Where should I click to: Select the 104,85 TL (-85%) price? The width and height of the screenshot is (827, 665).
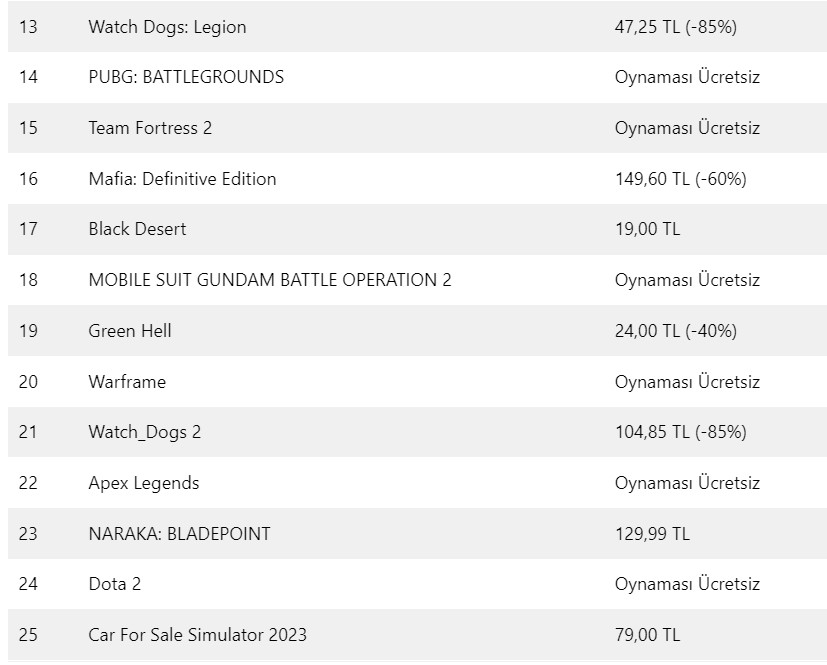point(680,432)
